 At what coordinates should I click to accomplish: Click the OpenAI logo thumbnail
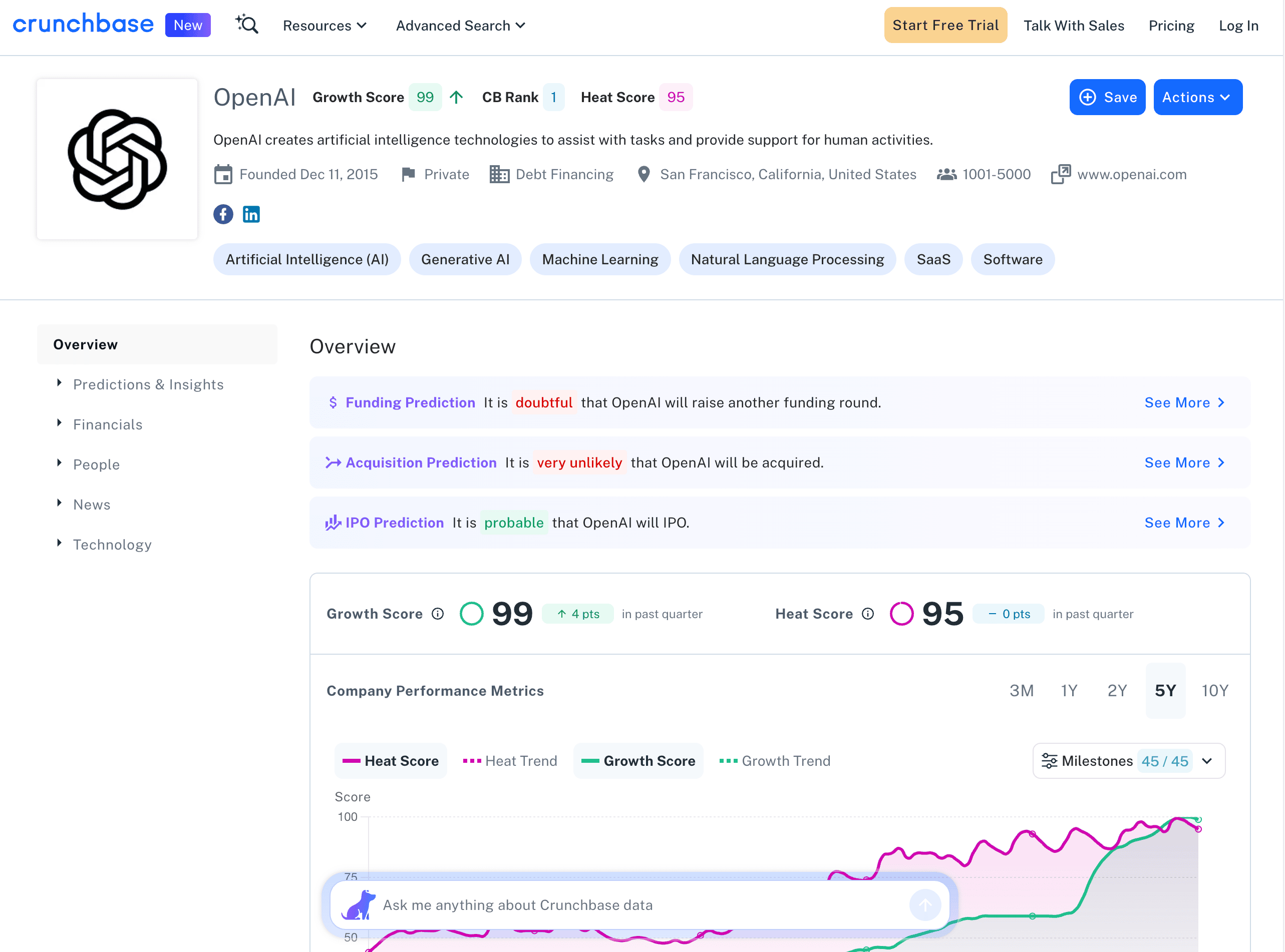[x=117, y=159]
